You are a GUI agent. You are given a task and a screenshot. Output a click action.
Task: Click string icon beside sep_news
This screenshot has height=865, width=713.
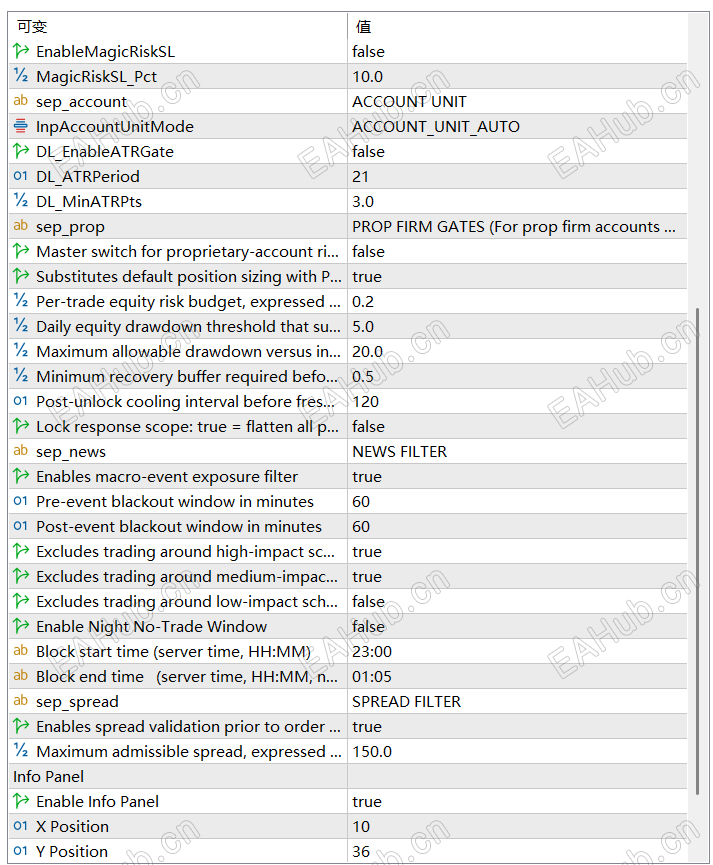pyautogui.click(x=21, y=451)
